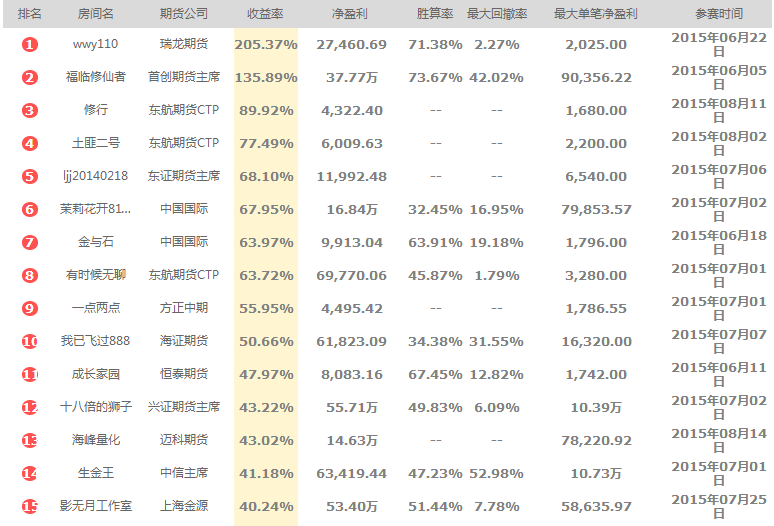Open room 金与石
This screenshot has height=526, width=774.
tap(96, 242)
